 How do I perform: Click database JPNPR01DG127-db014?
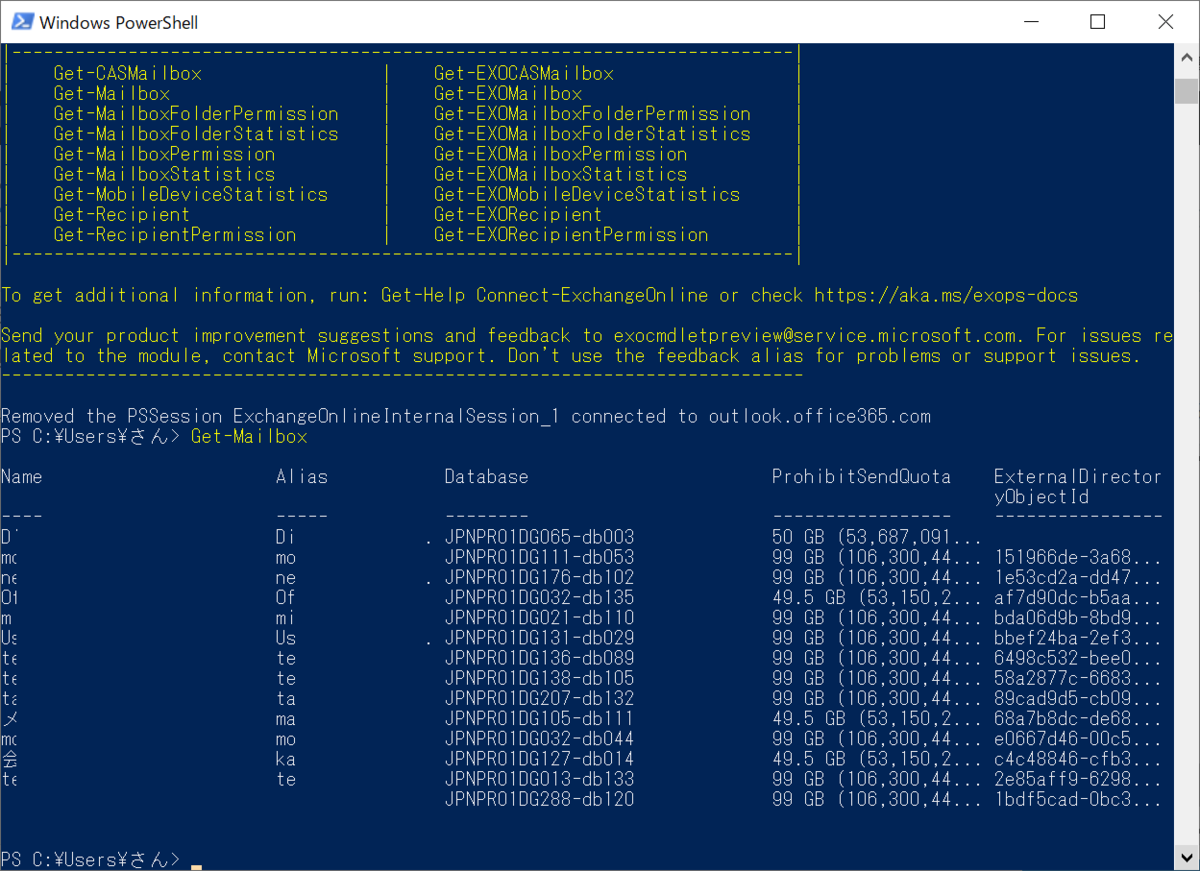[540, 759]
